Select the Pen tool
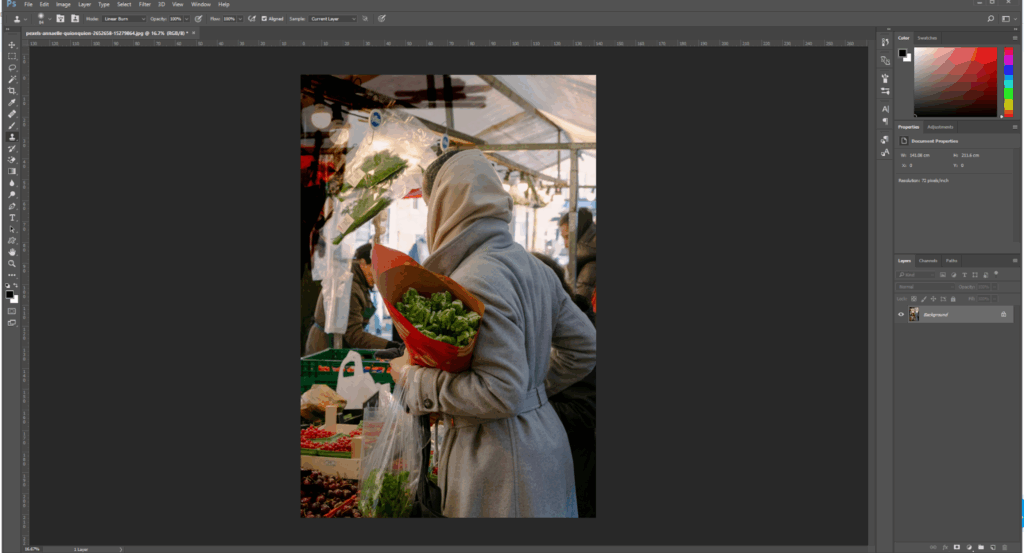 coord(12,206)
